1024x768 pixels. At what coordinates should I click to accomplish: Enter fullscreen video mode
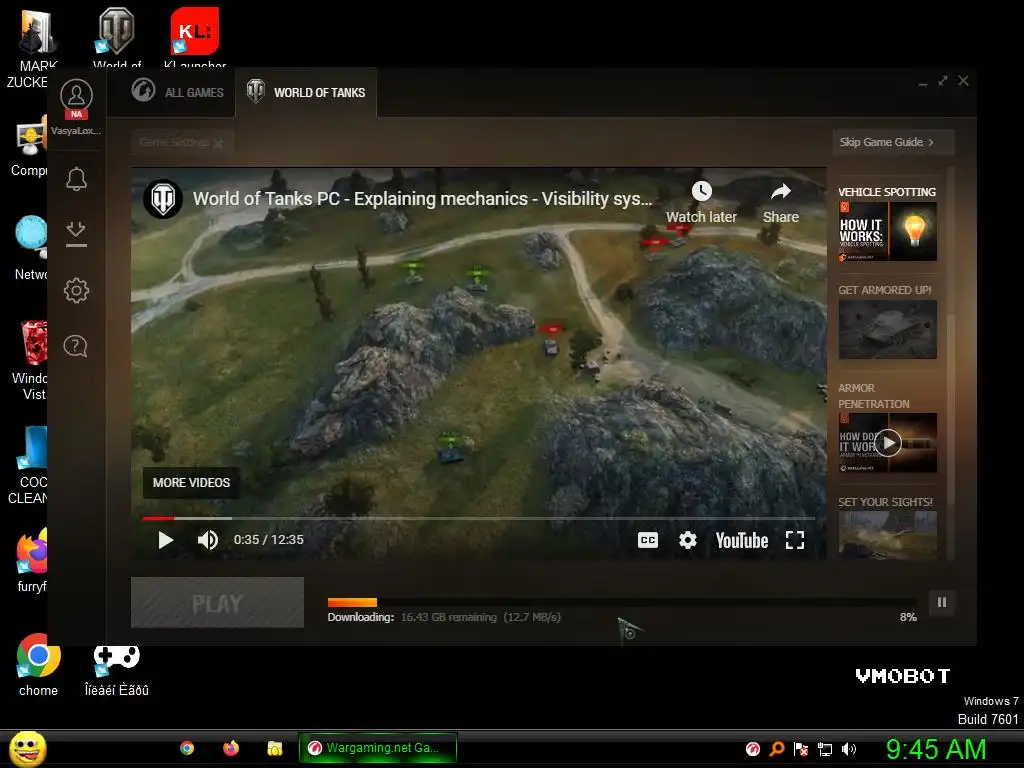point(795,540)
